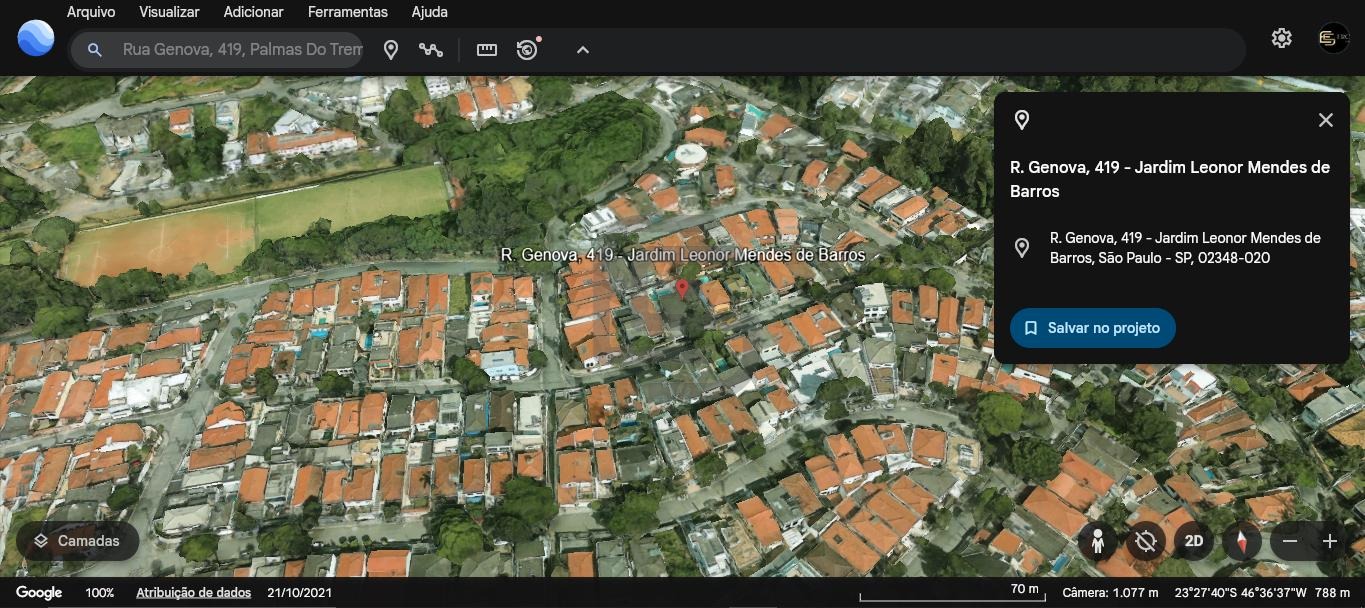Open the historical imagery tool
The image size is (1365, 608).
(527, 49)
